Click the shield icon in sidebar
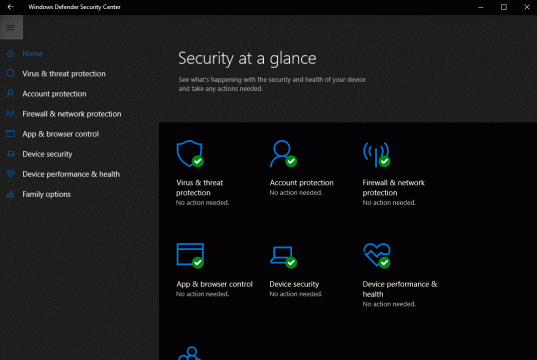The height and width of the screenshot is (360, 537). [11, 73]
